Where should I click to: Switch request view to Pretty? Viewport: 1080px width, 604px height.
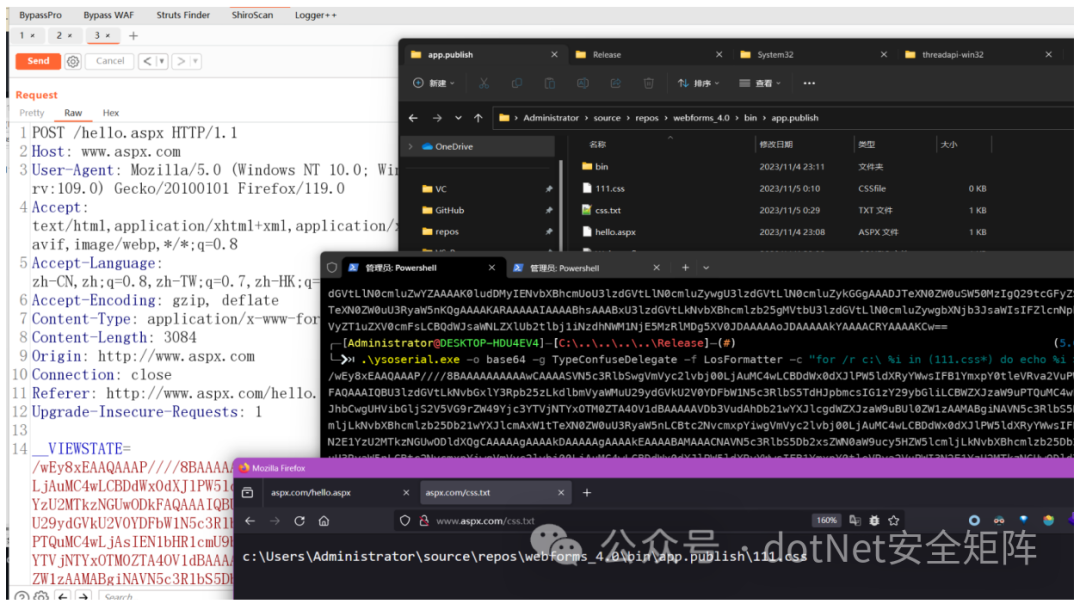(x=32, y=113)
